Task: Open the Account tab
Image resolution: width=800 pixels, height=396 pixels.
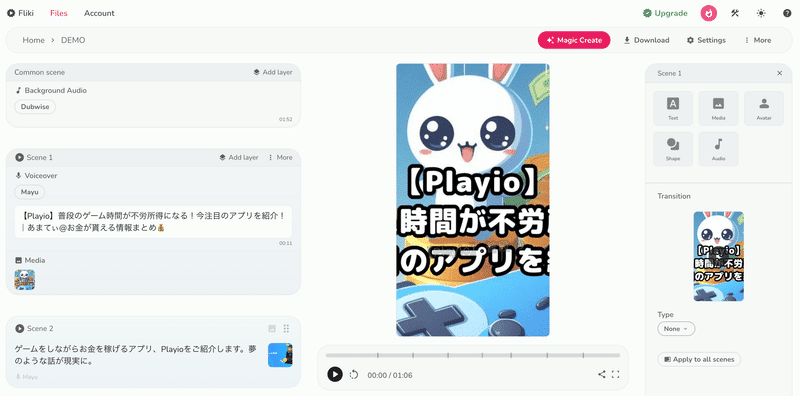Action: click(x=99, y=13)
